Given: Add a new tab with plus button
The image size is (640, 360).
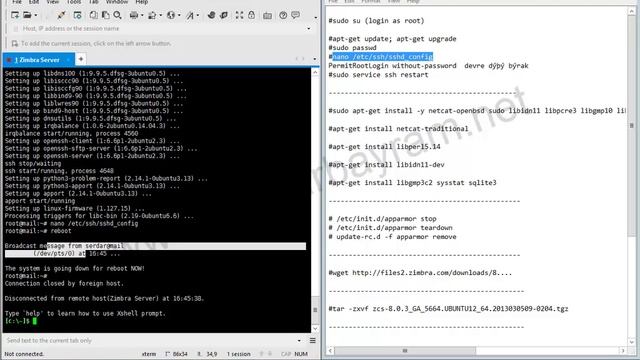Looking at the screenshot, I should (x=81, y=59).
